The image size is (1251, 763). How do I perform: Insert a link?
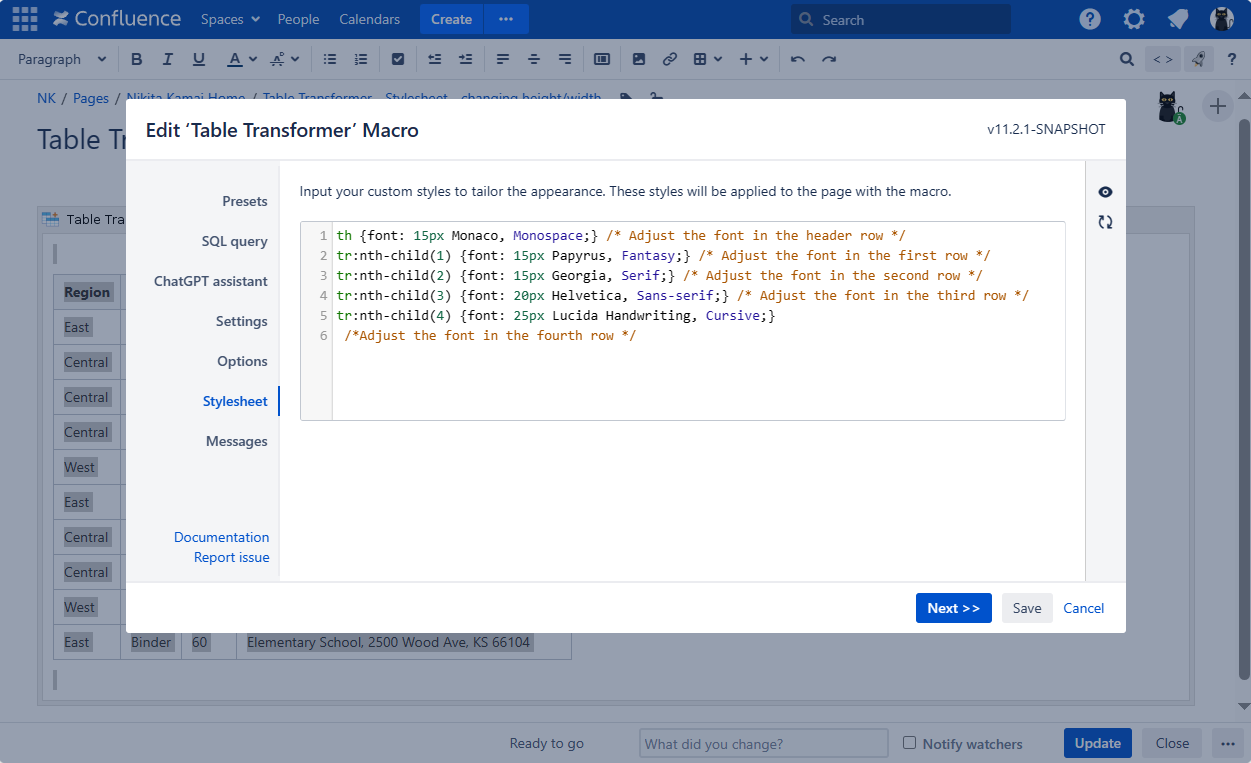(670, 59)
